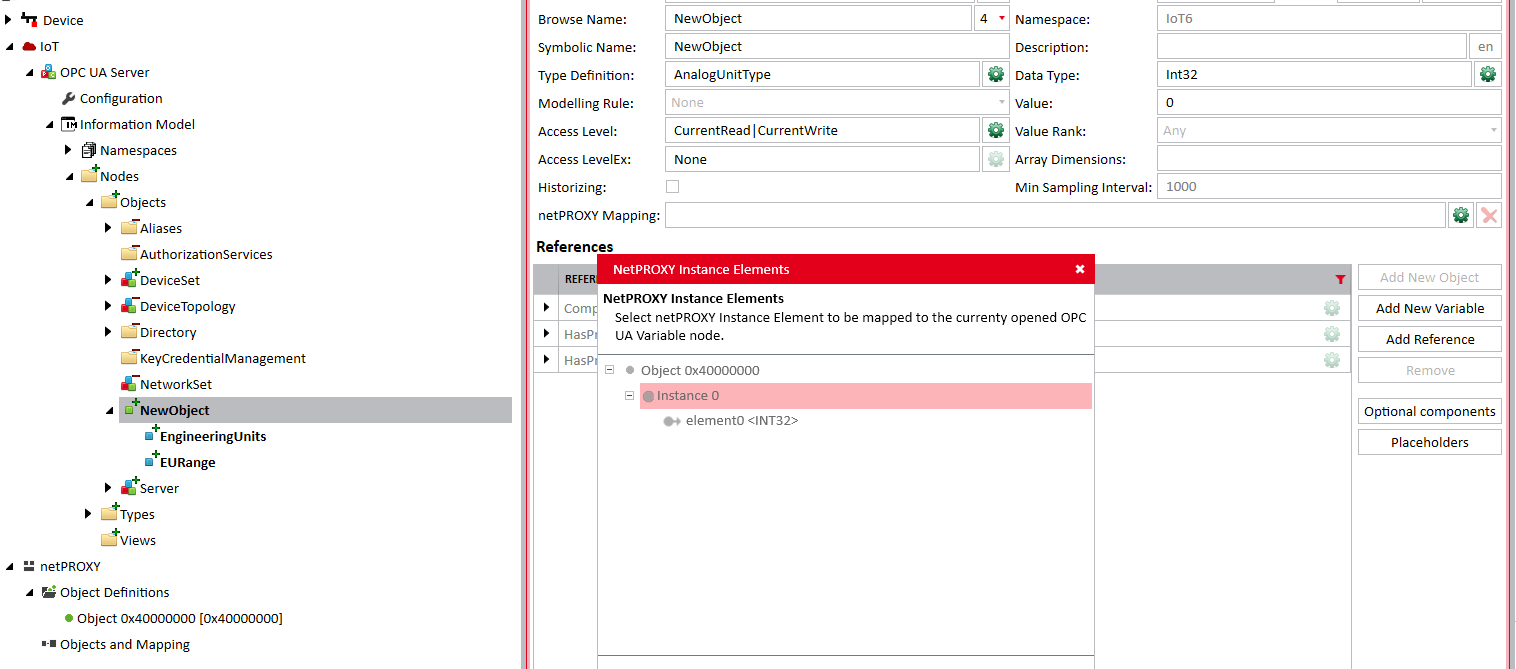
Task: Click the NetworkSet node icon
Action: click(x=129, y=383)
